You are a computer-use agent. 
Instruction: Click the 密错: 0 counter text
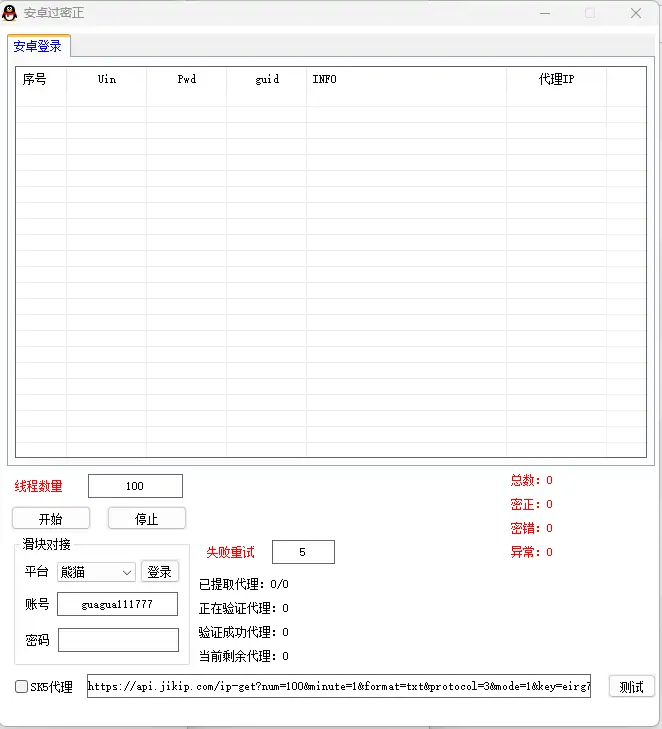click(x=531, y=528)
